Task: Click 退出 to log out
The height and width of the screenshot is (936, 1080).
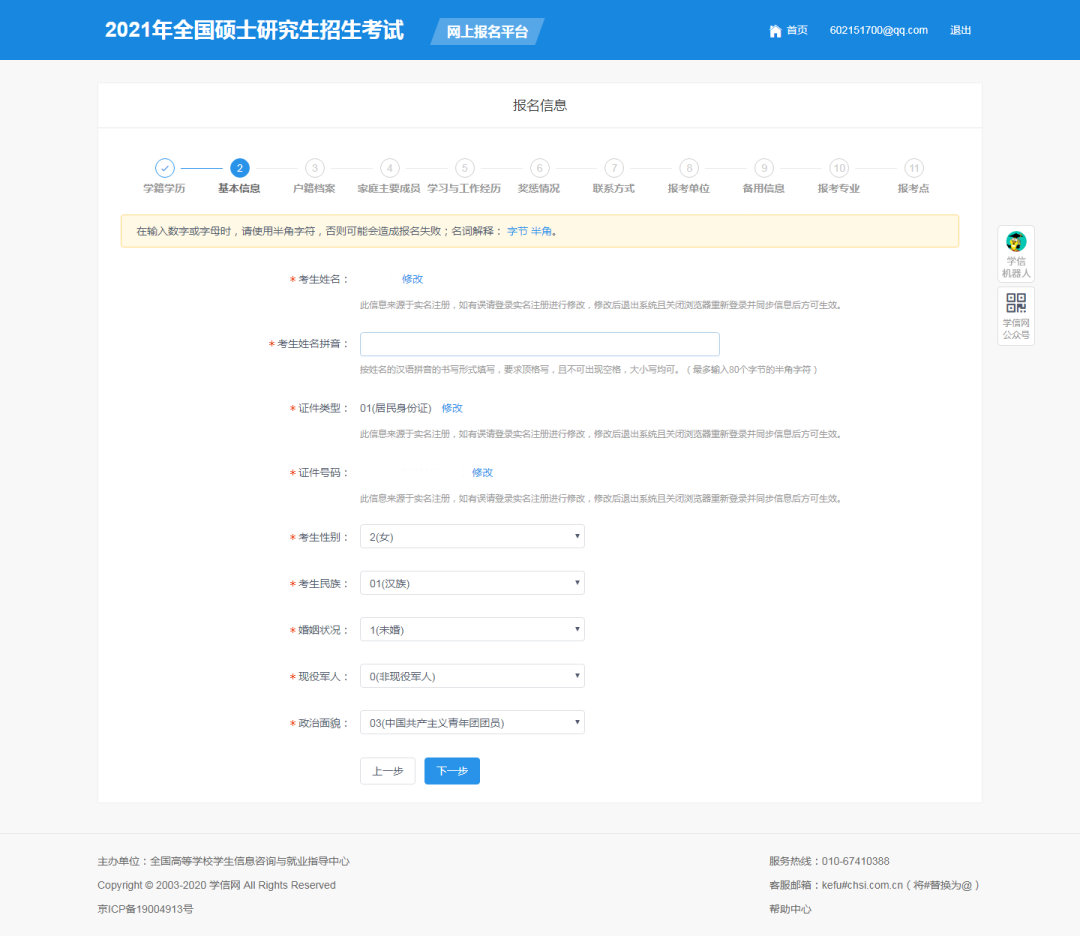Action: tap(959, 30)
